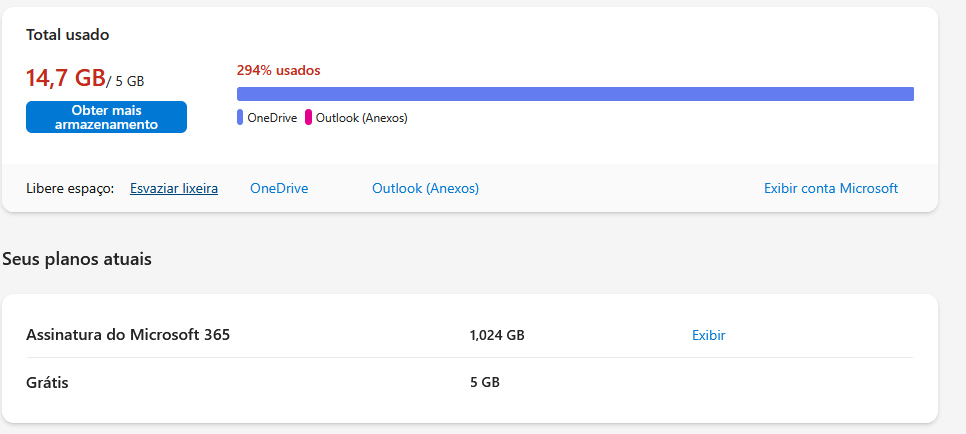Select the Assinatura do Microsoft 365 row

[469, 335]
